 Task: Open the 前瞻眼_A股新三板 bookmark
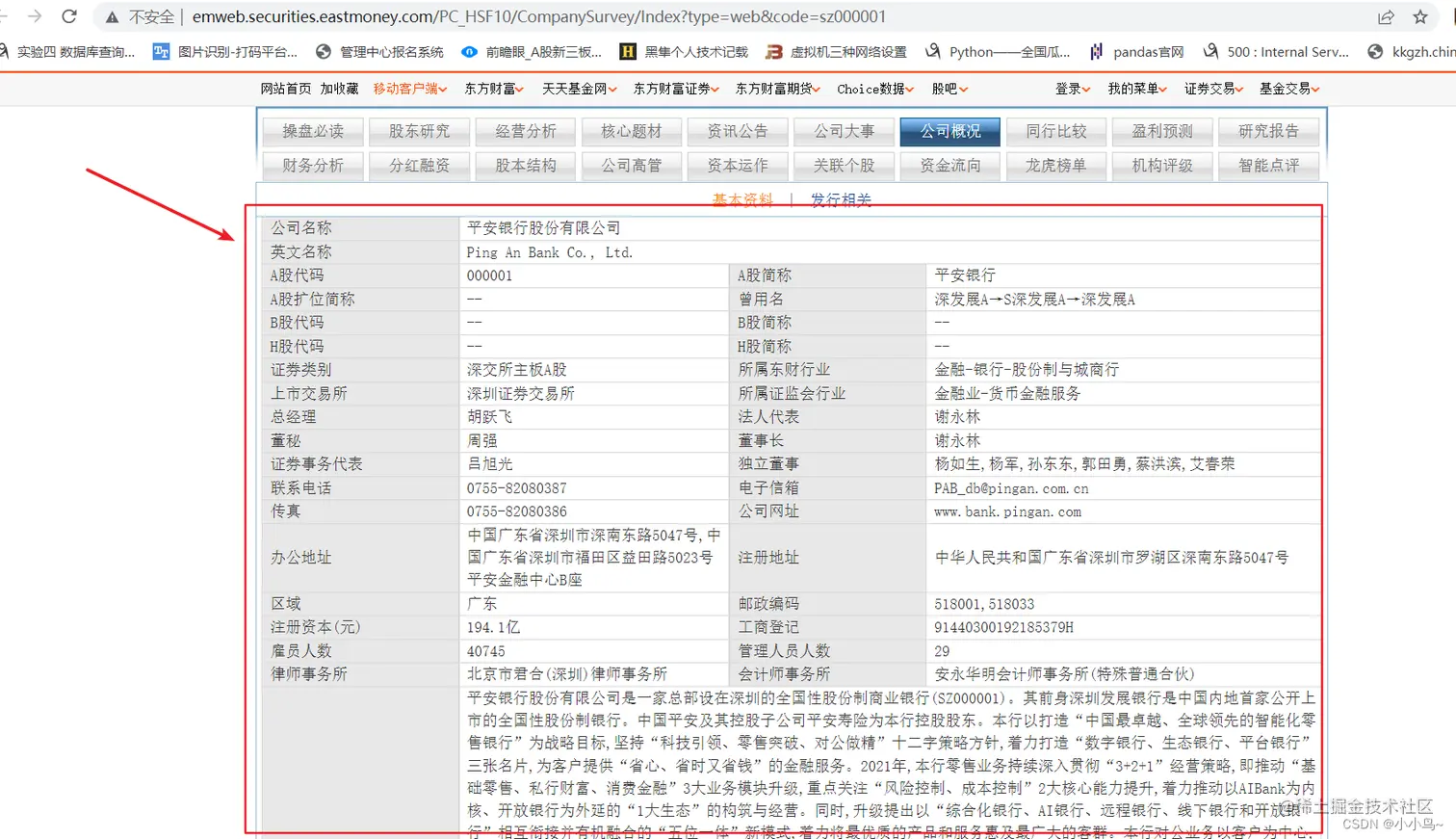(532, 52)
